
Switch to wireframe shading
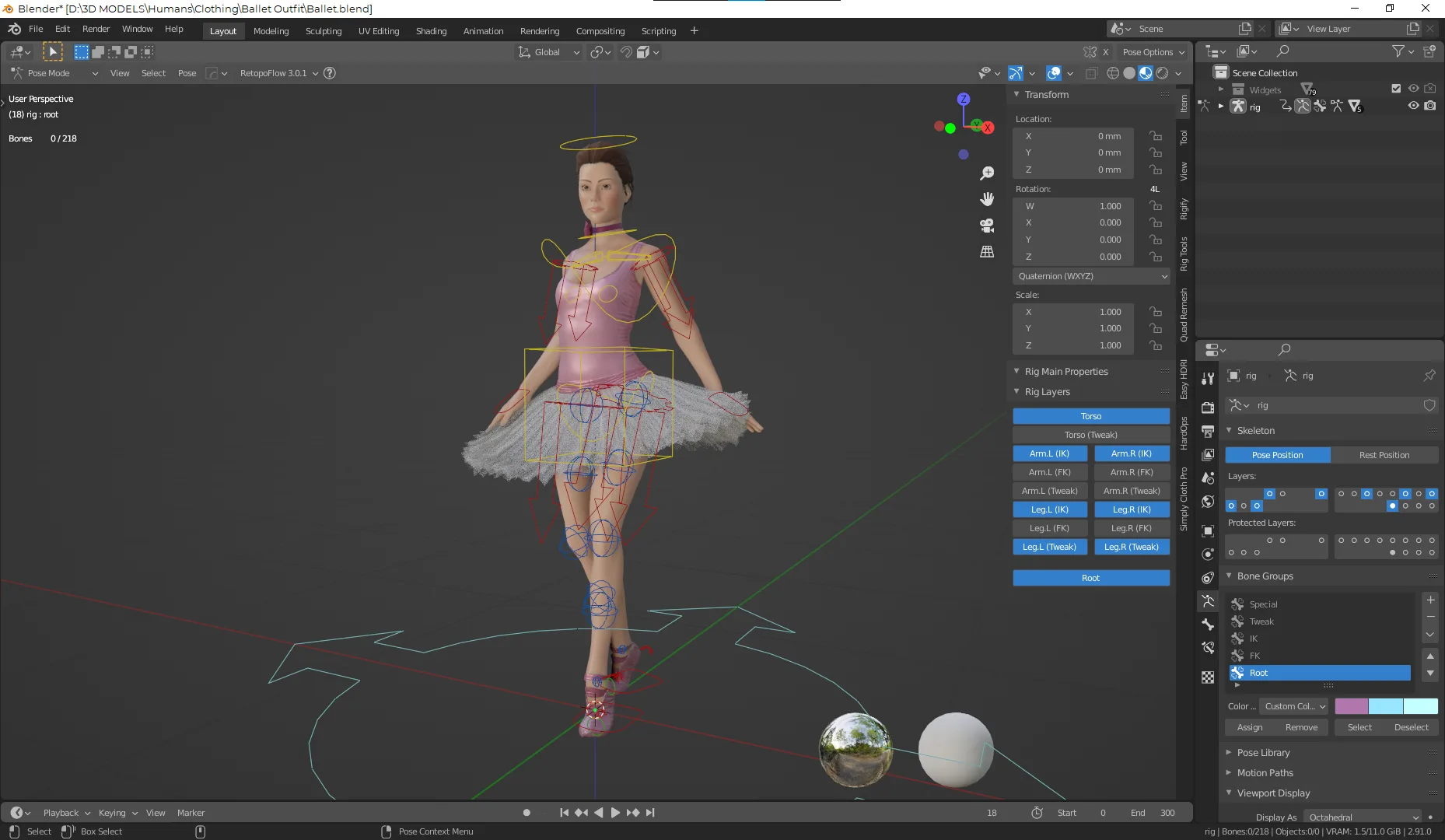tap(1113, 73)
